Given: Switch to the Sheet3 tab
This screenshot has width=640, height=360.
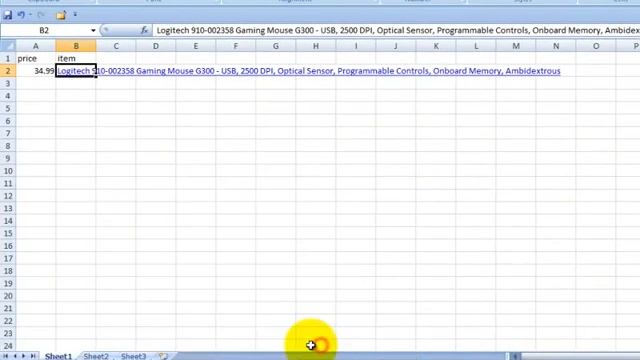Looking at the screenshot, I should 133,356.
